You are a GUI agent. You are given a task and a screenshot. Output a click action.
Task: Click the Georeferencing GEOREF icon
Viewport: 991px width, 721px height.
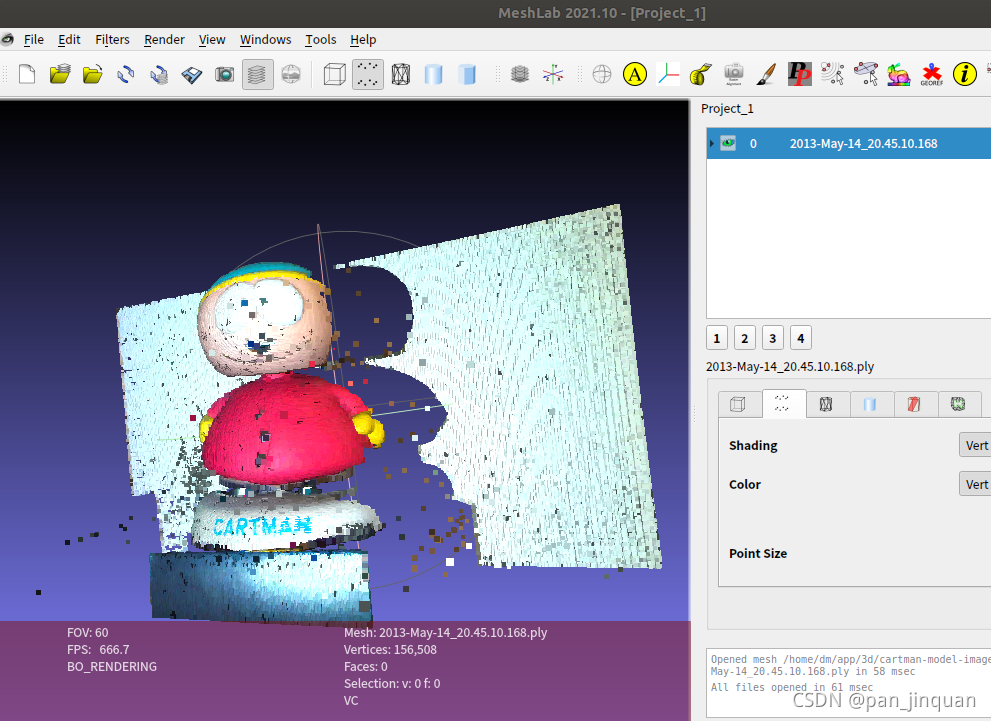click(932, 75)
